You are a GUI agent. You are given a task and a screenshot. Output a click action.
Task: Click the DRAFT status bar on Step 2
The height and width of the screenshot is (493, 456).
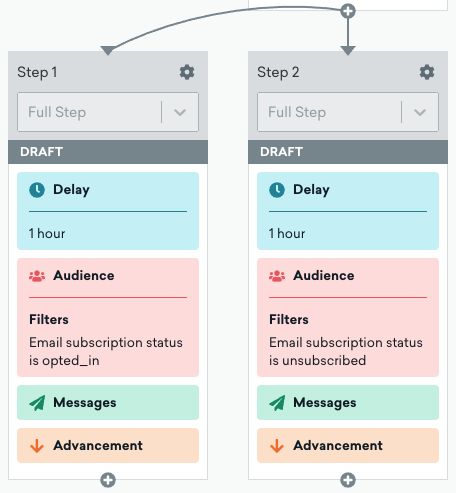348,152
